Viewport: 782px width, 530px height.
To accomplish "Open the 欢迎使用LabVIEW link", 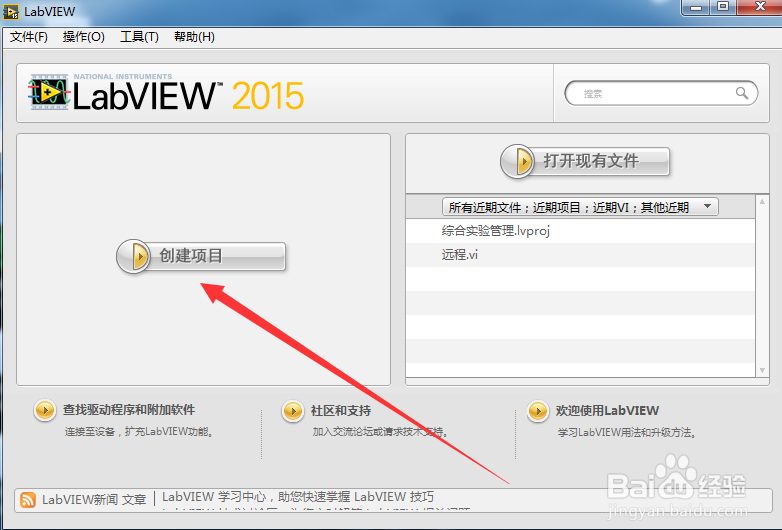I will (x=607, y=410).
